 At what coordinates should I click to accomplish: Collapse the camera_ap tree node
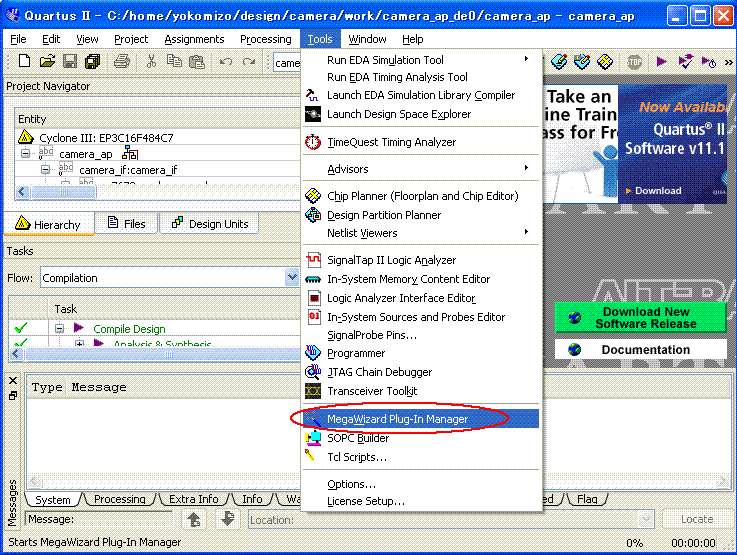click(x=26, y=153)
